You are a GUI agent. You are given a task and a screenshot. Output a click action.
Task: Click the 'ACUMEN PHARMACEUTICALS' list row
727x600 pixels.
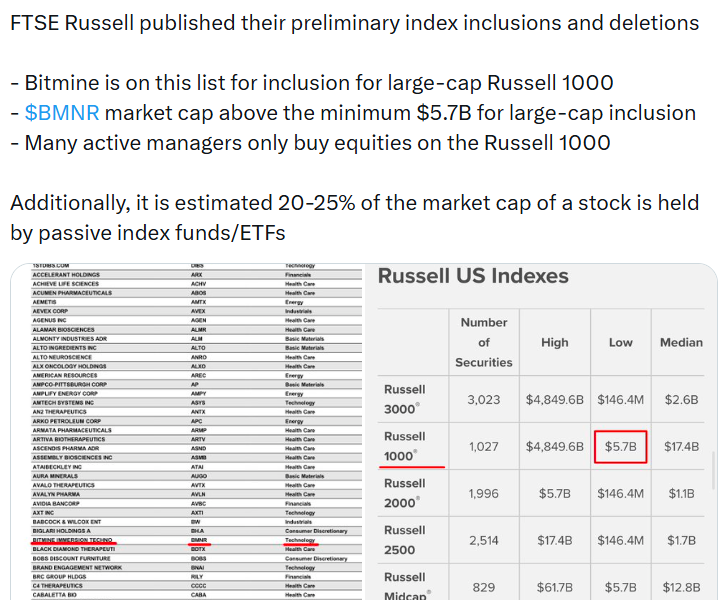(197, 293)
